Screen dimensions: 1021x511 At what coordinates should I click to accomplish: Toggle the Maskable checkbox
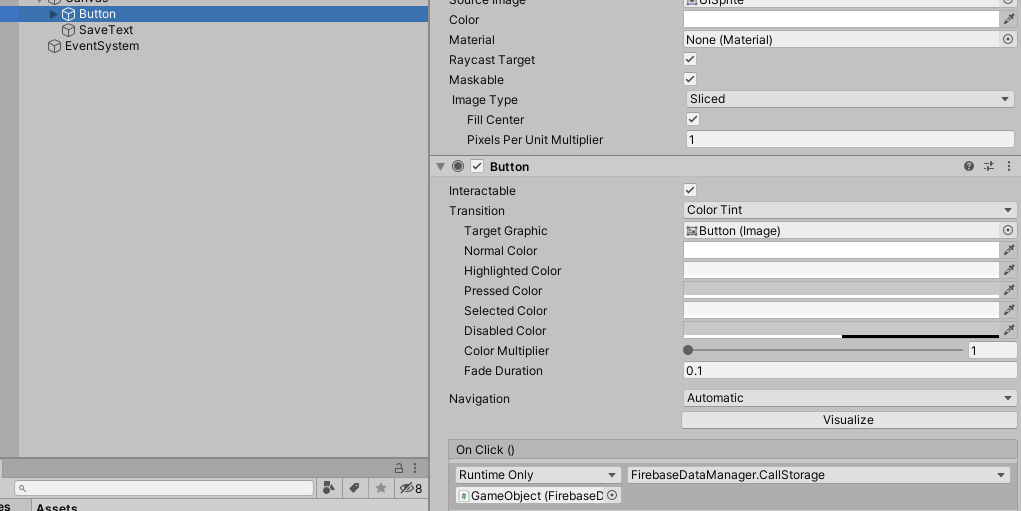coord(690,79)
